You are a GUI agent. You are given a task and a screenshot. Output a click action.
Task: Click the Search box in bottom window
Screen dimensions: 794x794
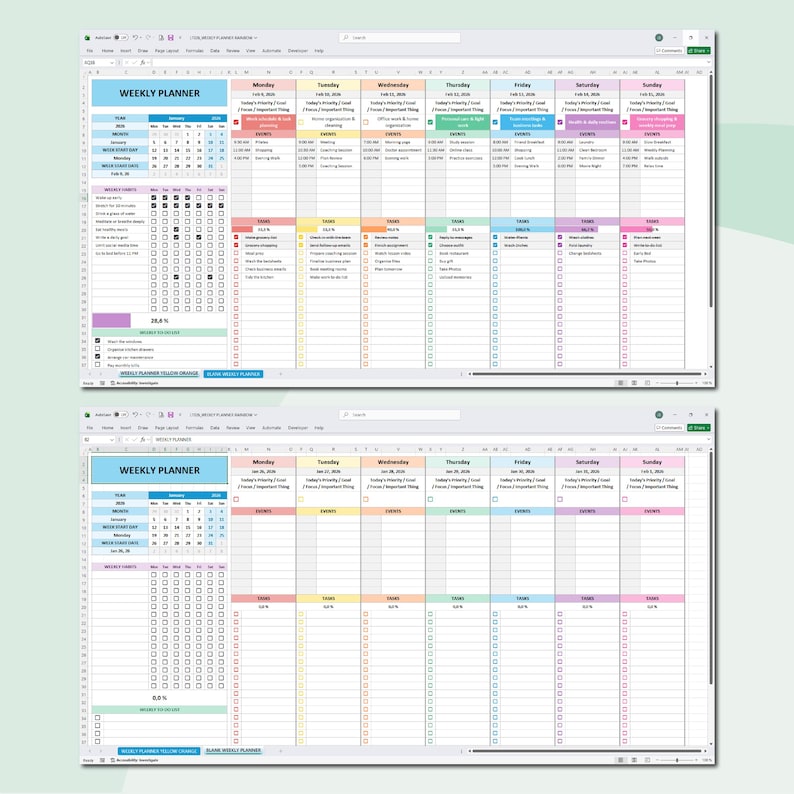pos(400,414)
